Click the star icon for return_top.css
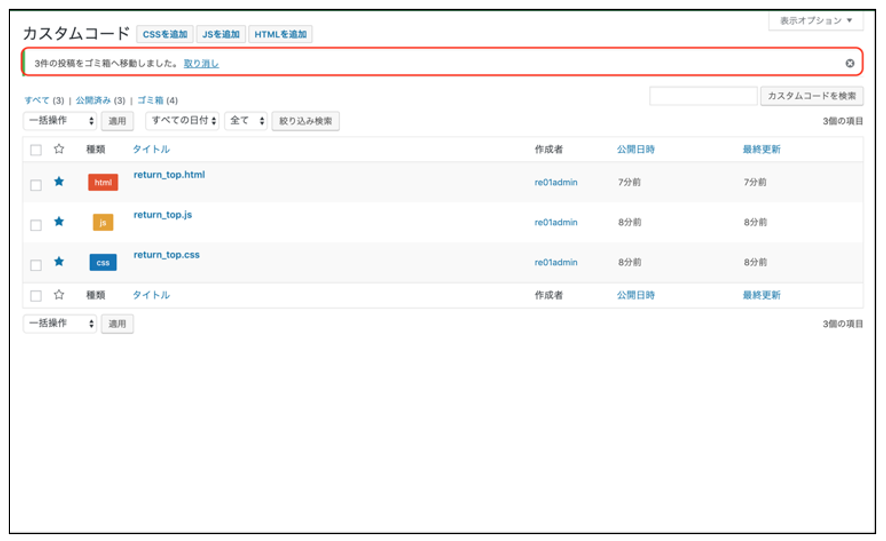 pos(59,262)
